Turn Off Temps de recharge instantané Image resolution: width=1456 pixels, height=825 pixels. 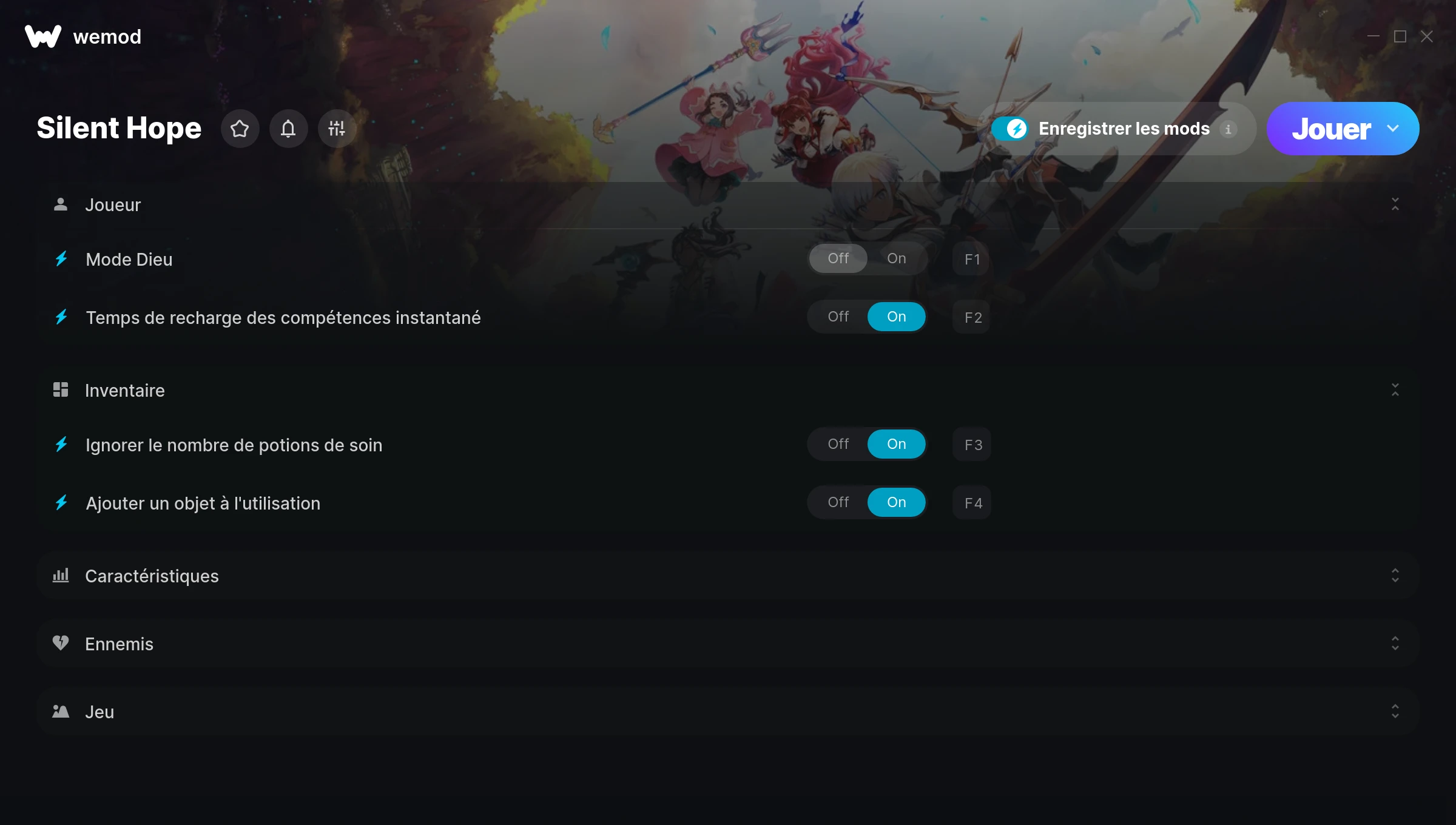coord(838,317)
